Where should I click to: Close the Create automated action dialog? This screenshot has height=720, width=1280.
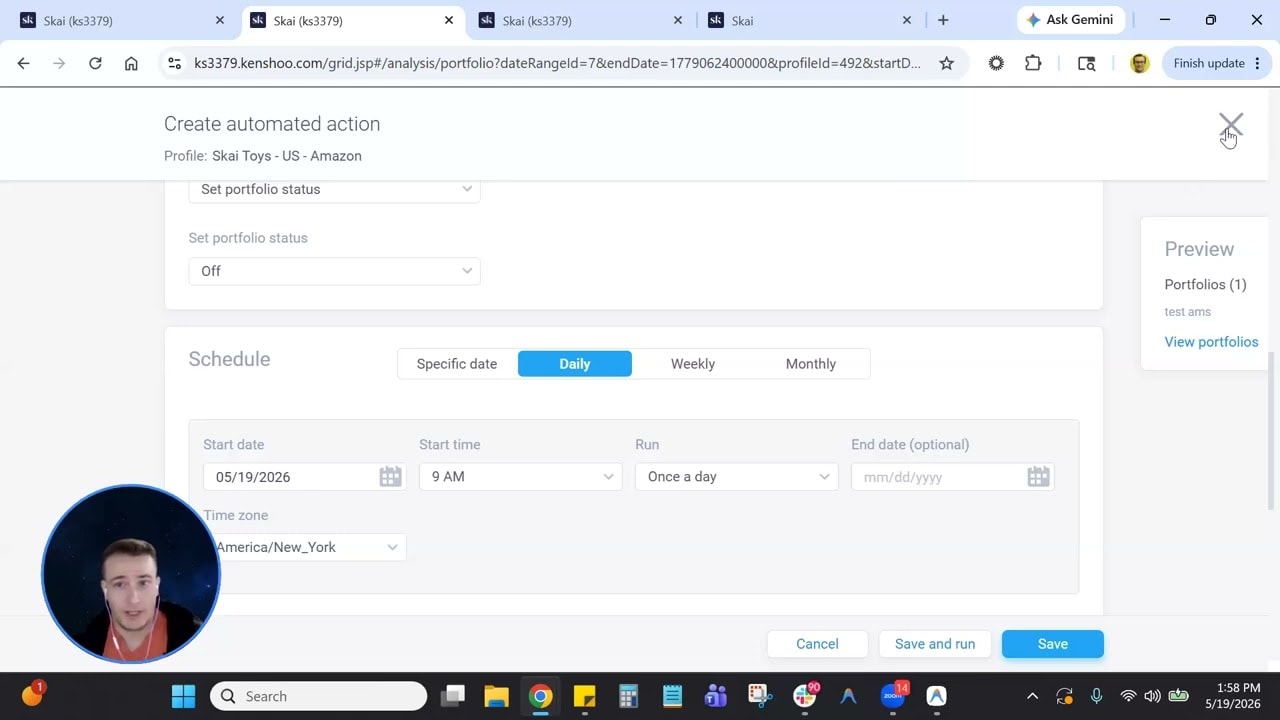pyautogui.click(x=1230, y=125)
